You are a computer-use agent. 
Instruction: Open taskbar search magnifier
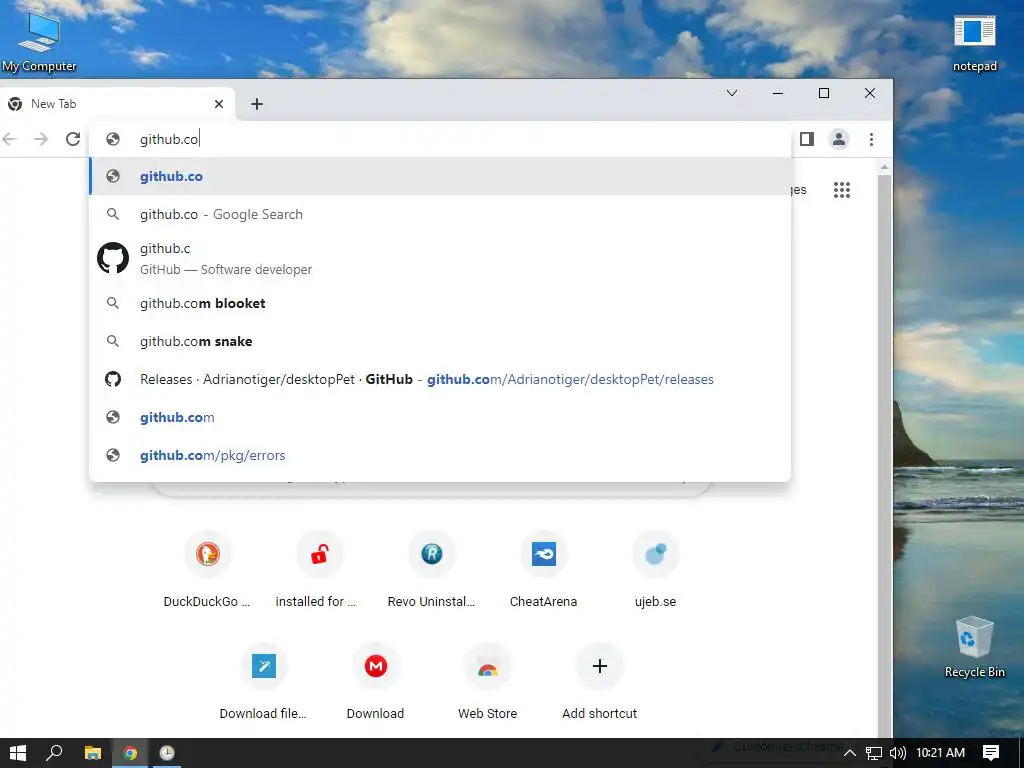coord(54,753)
